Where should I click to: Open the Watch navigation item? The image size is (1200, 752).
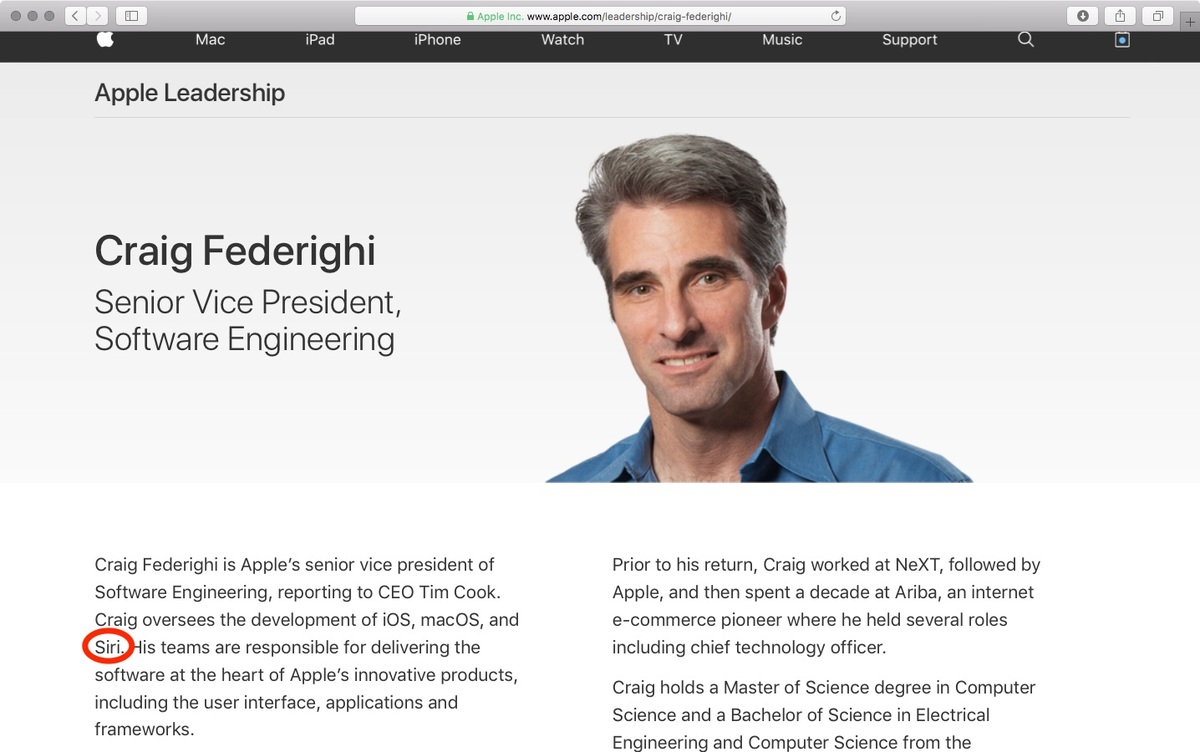pyautogui.click(x=563, y=40)
